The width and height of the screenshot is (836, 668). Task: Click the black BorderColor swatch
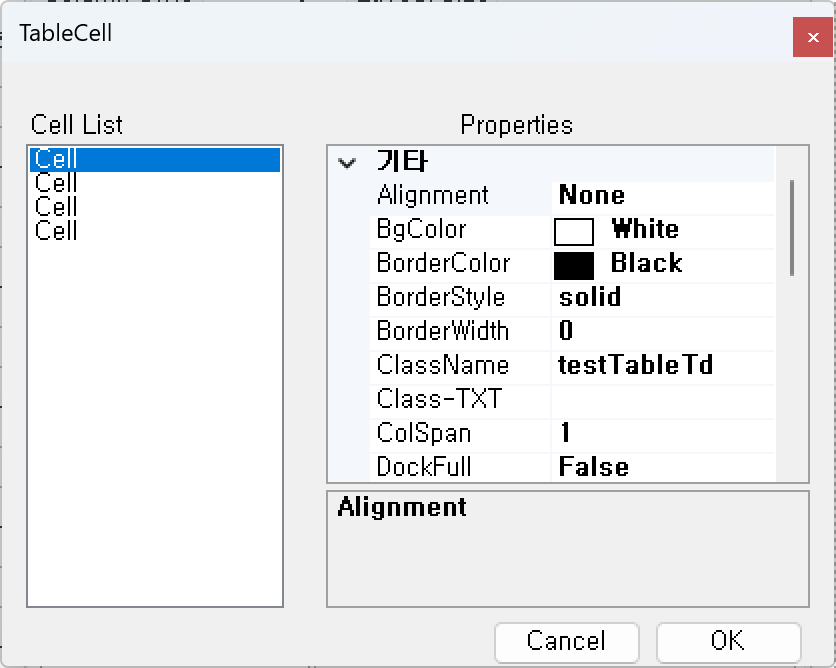pos(572,263)
